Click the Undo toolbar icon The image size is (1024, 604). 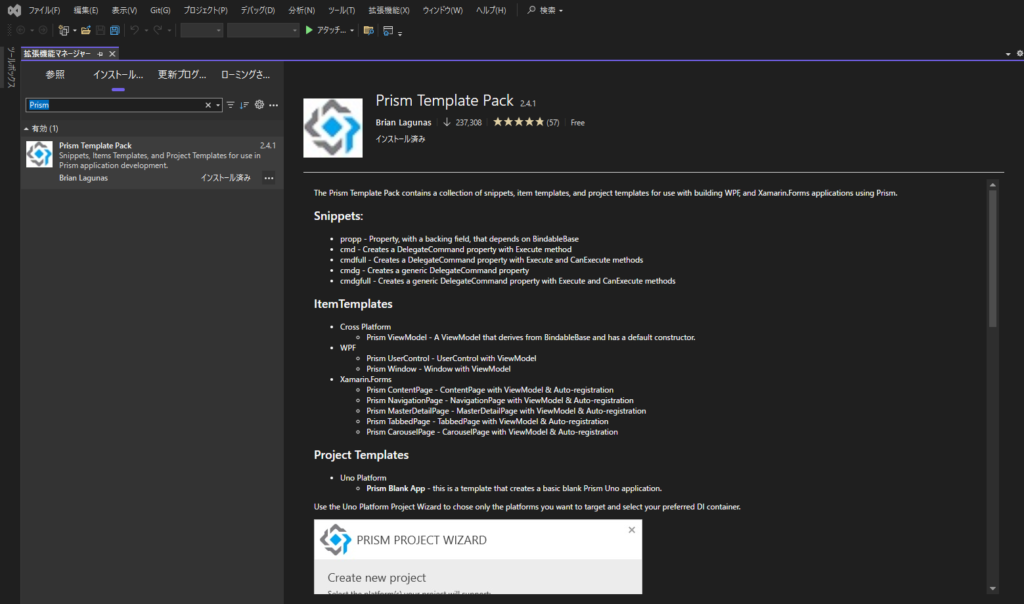coord(134,30)
